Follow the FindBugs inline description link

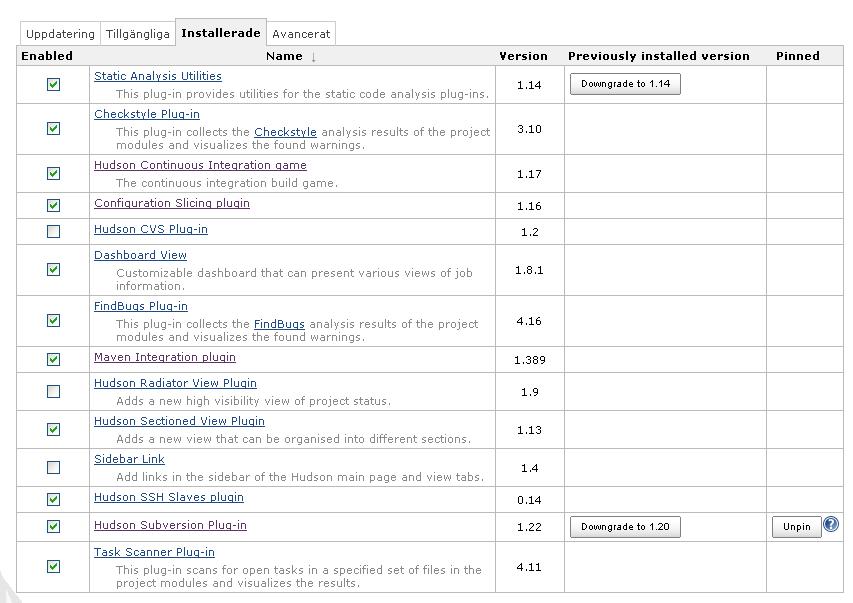click(x=279, y=324)
